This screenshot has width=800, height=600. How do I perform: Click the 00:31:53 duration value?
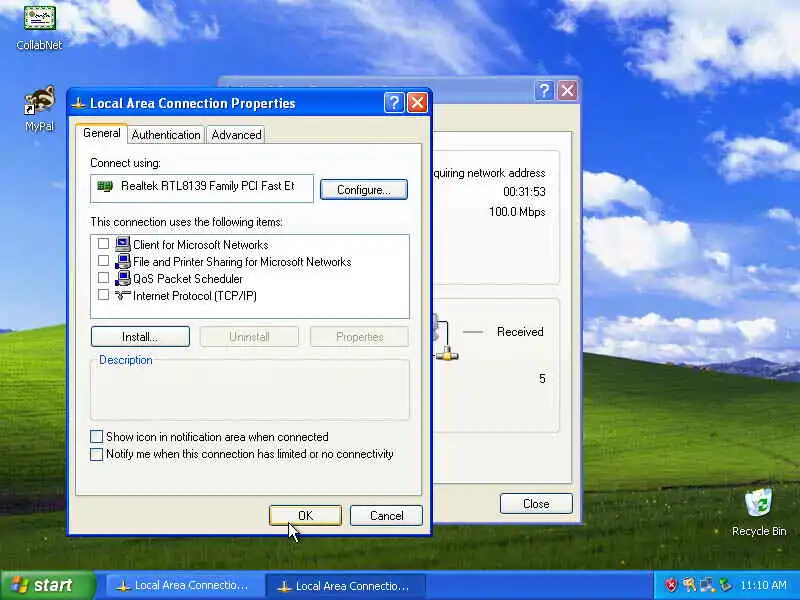(524, 192)
